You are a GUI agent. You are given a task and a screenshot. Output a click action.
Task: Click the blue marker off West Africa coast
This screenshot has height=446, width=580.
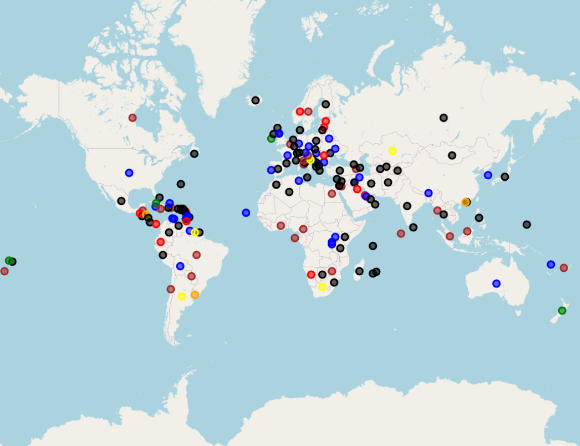(246, 213)
